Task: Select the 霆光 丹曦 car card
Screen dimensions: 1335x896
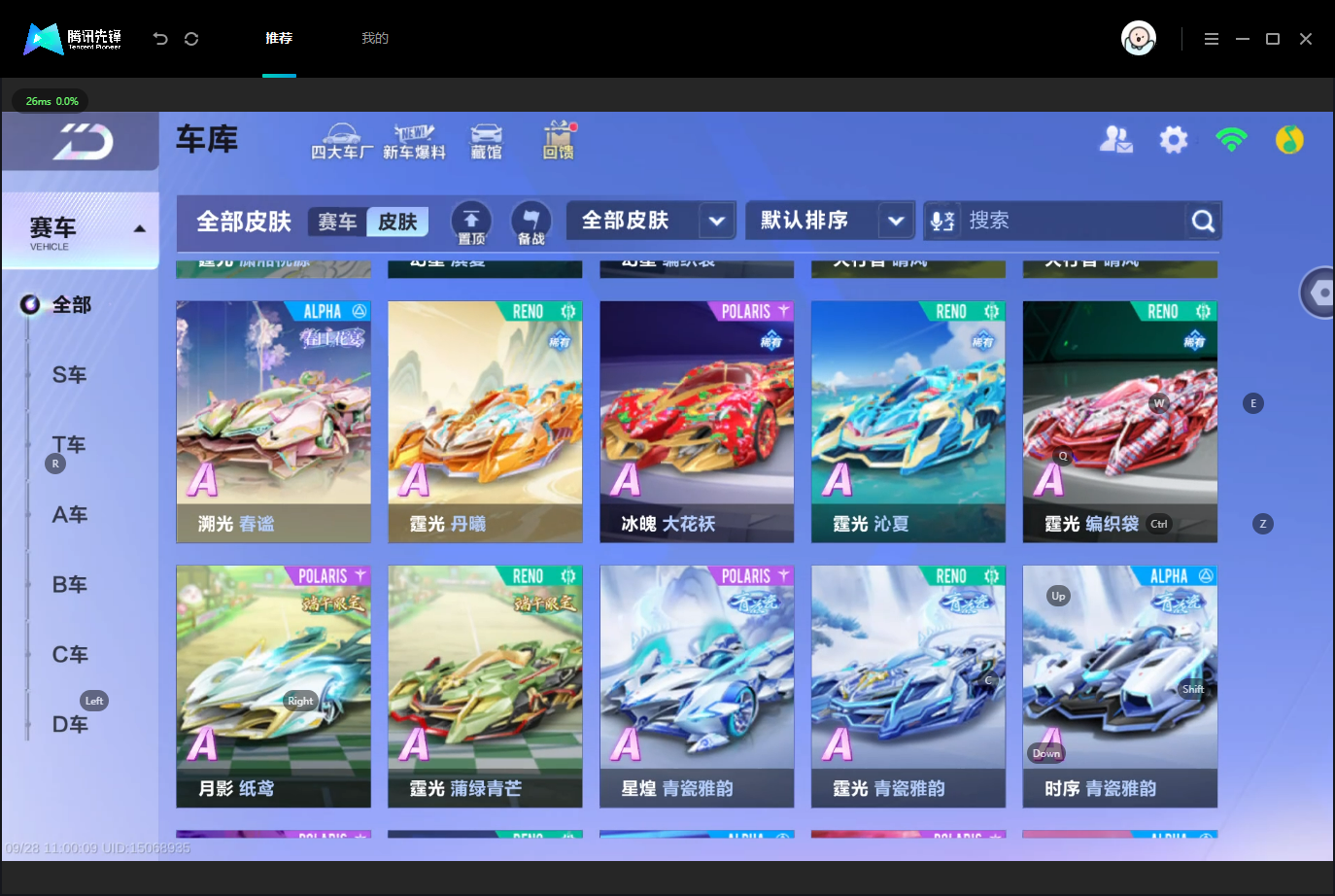Action: click(485, 422)
